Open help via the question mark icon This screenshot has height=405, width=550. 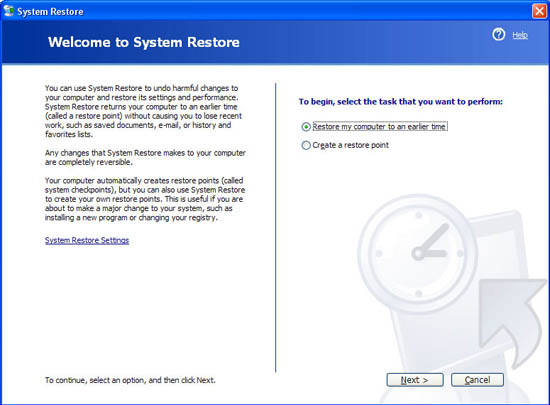click(498, 34)
